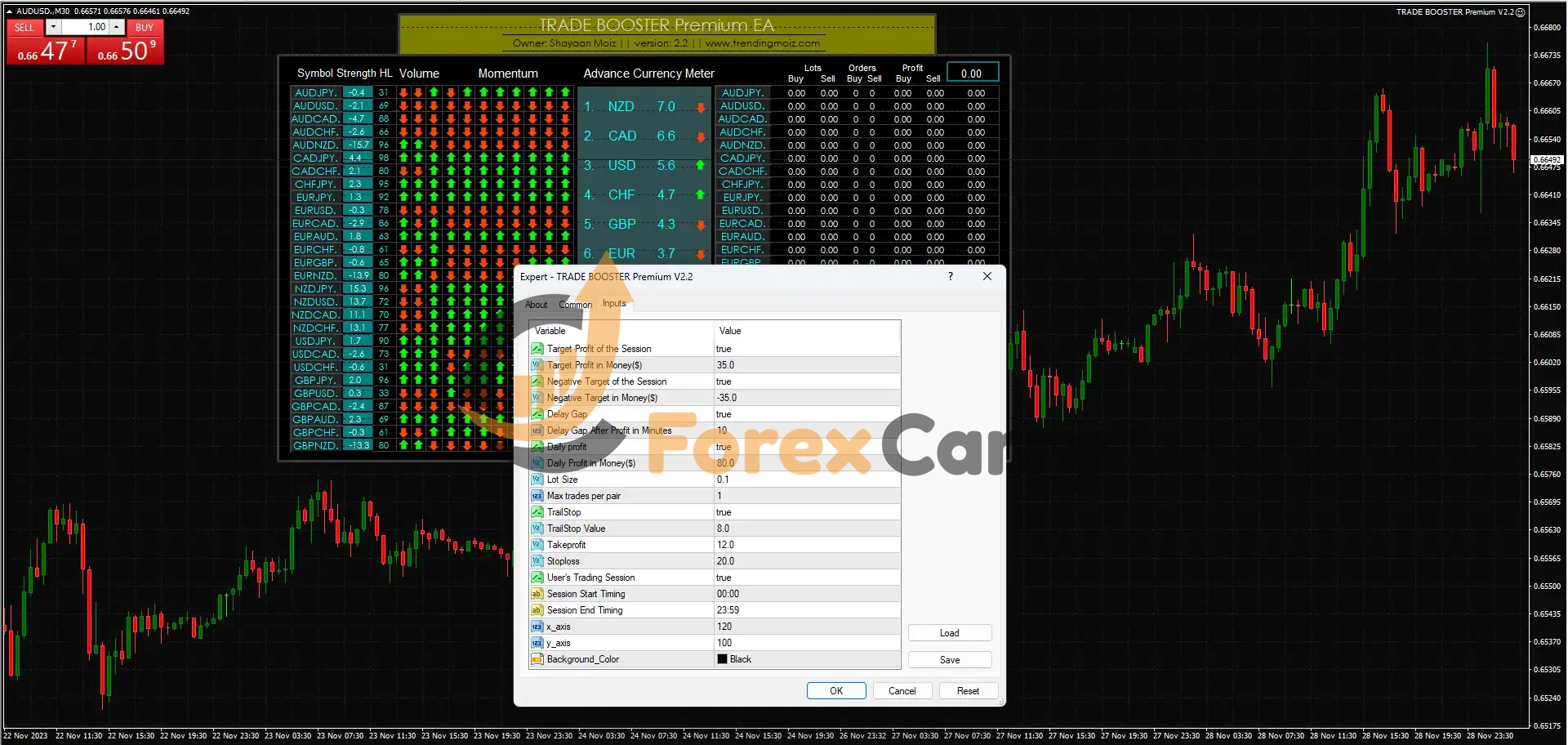Click the icon beside Negative Target of the Session
The image size is (1568, 745).
pos(537,381)
